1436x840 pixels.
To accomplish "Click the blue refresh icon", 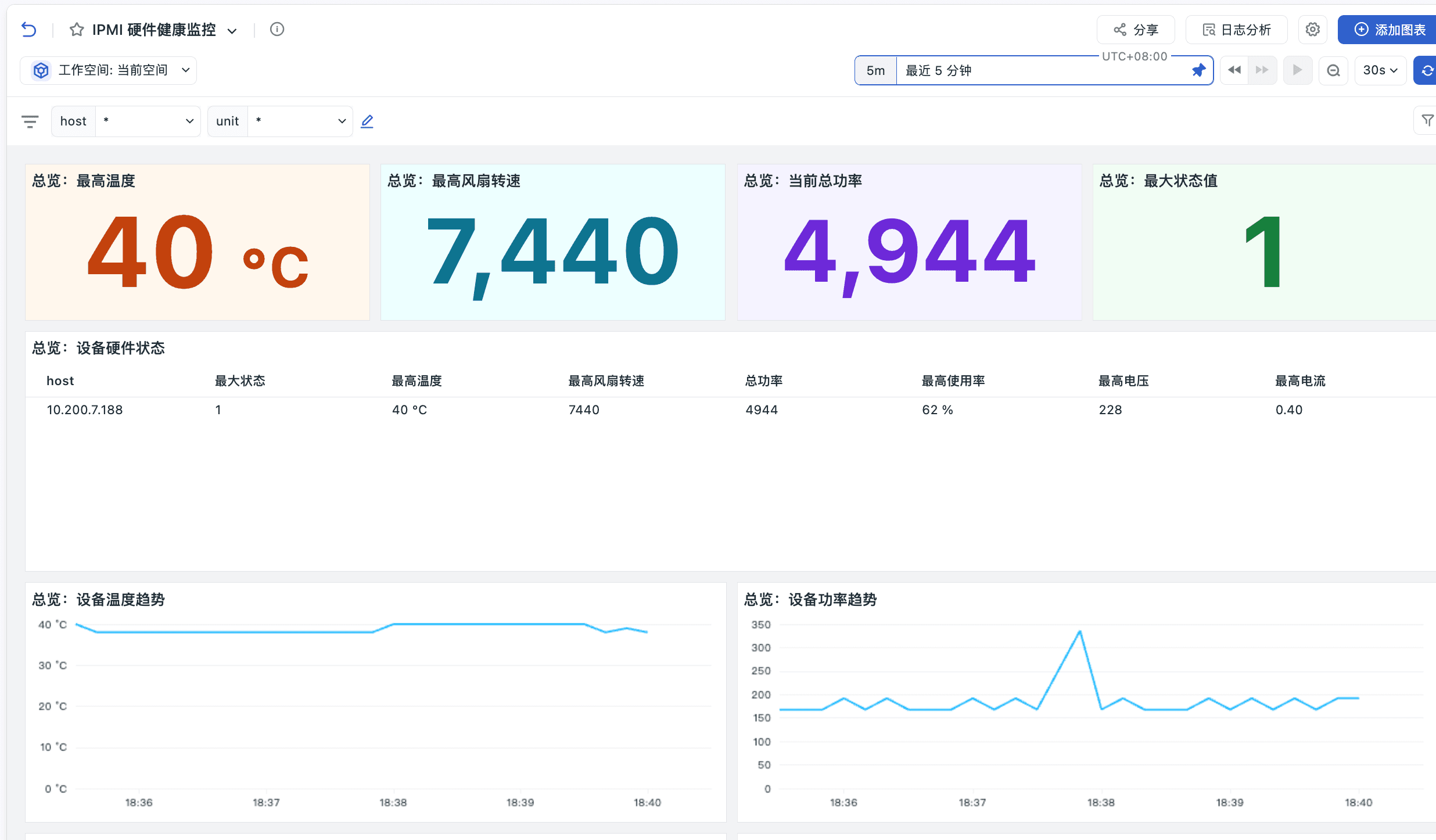I will point(1426,70).
